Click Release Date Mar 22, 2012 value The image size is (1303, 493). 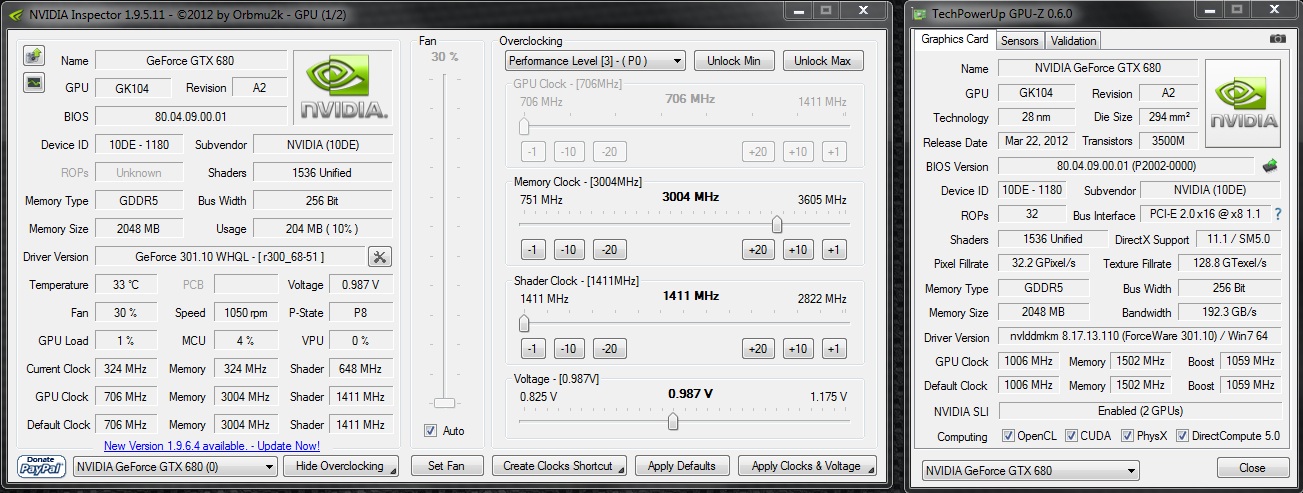[1036, 142]
